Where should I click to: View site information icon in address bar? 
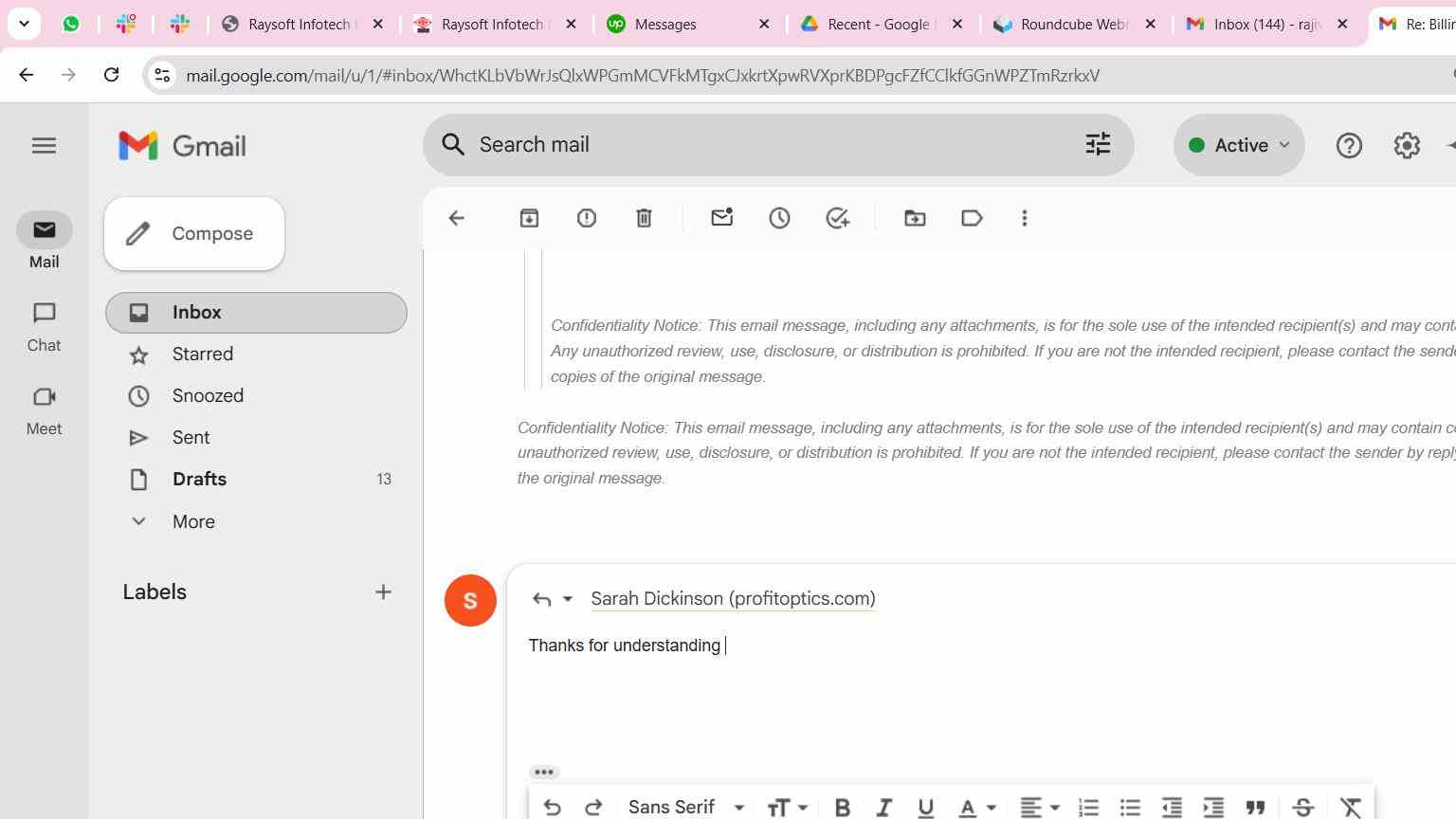coord(162,75)
